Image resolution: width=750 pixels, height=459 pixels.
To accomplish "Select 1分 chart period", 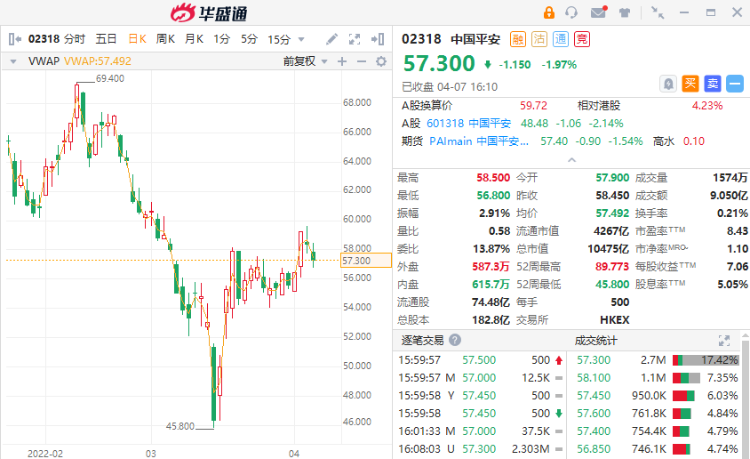I will (x=221, y=39).
